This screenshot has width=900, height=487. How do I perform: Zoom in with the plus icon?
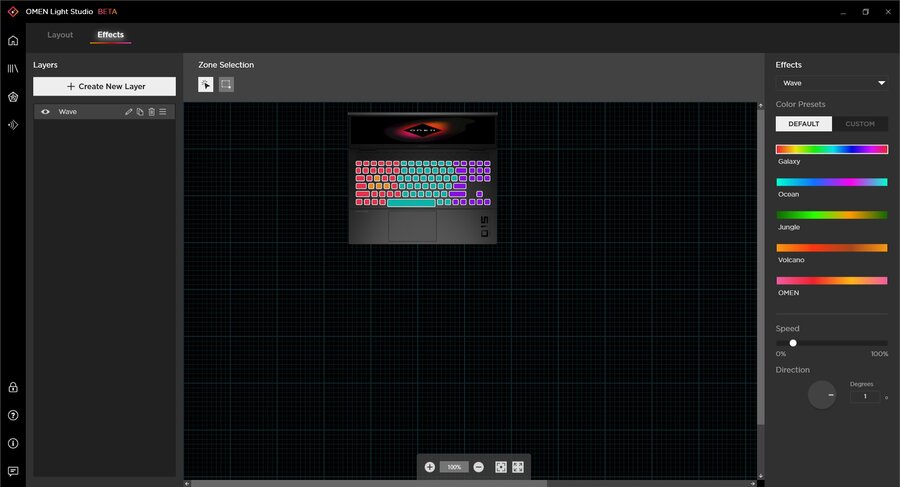[429, 467]
